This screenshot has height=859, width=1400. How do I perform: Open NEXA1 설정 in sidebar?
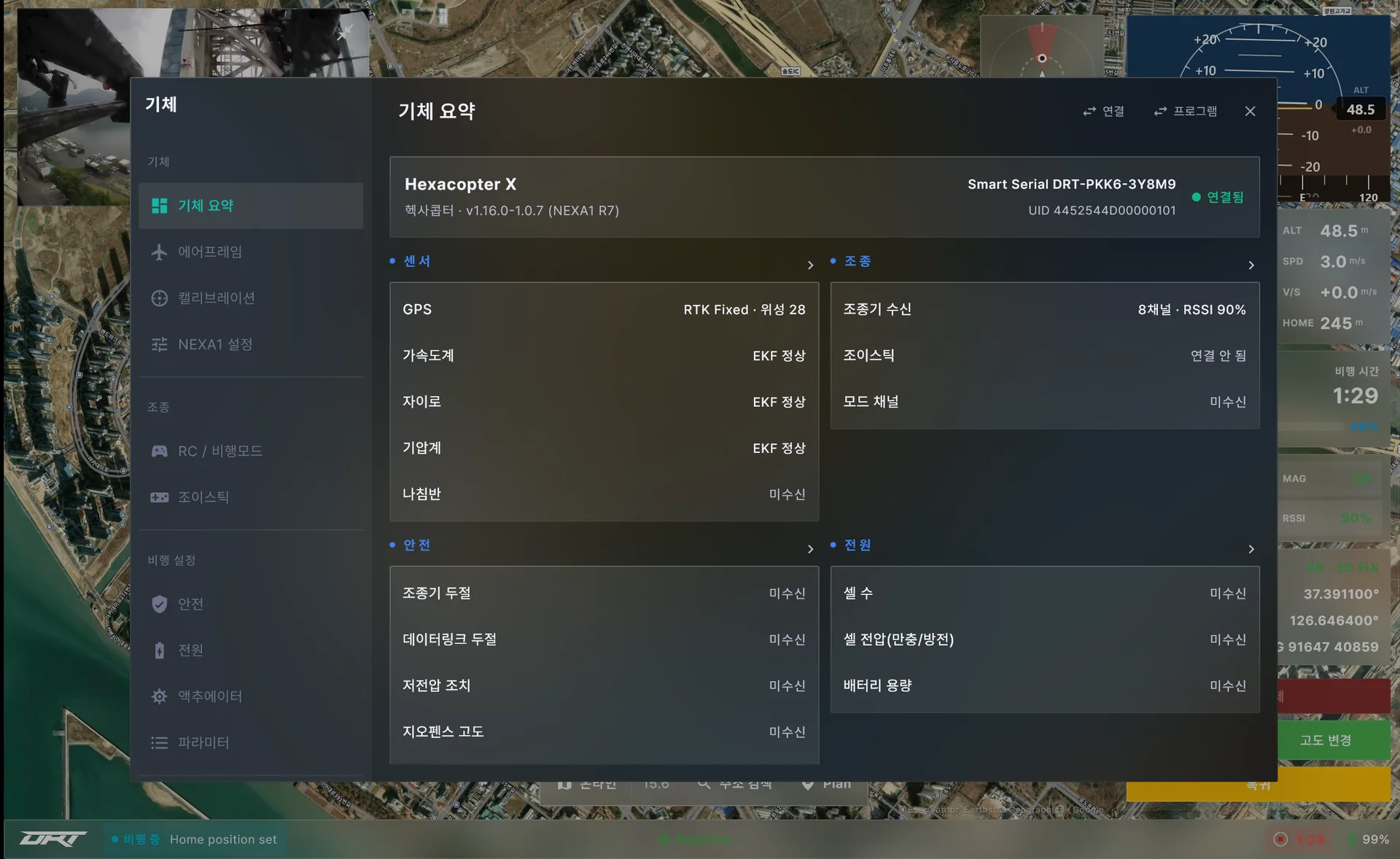[250, 344]
